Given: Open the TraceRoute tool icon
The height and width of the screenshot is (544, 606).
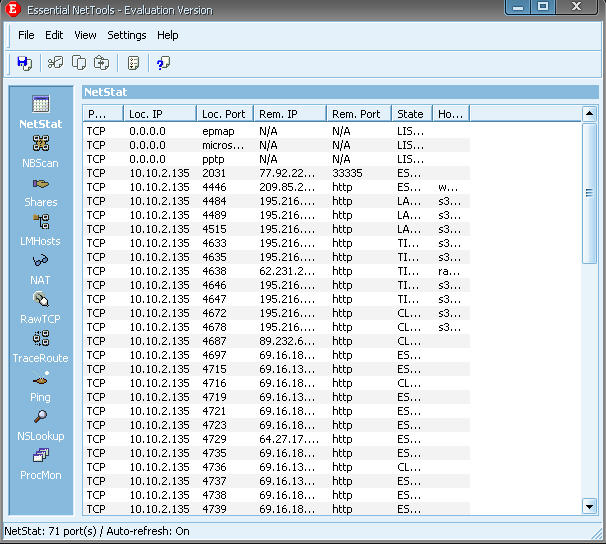Looking at the screenshot, I should pos(41,338).
